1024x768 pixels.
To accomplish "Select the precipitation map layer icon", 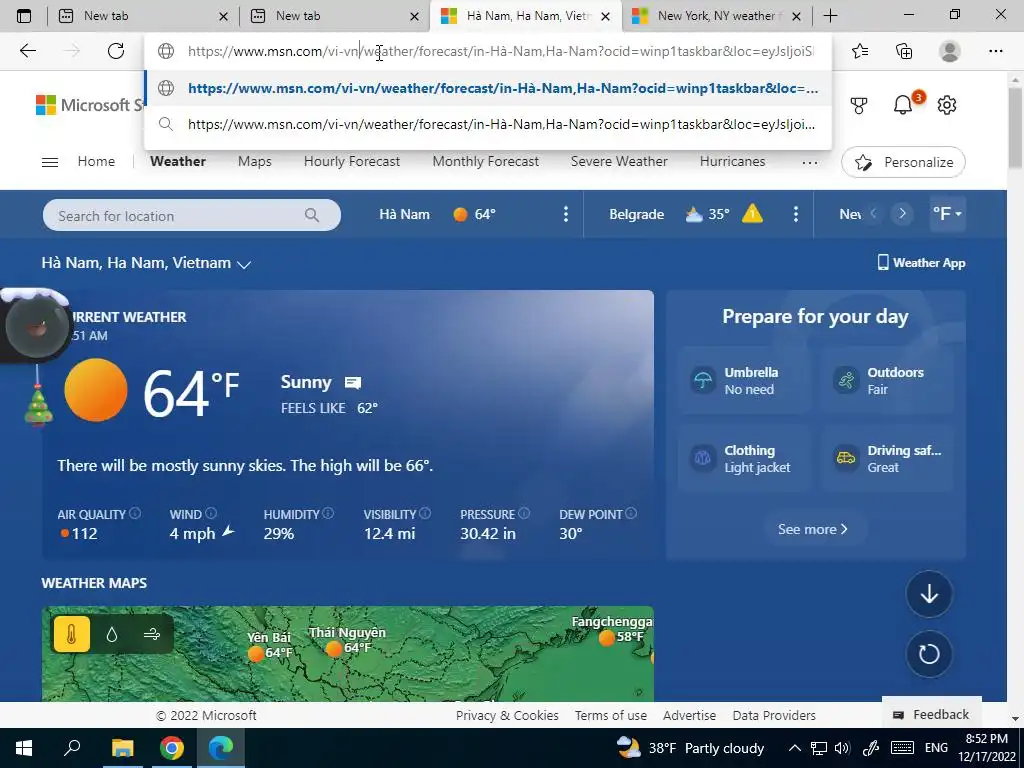I will (x=112, y=634).
